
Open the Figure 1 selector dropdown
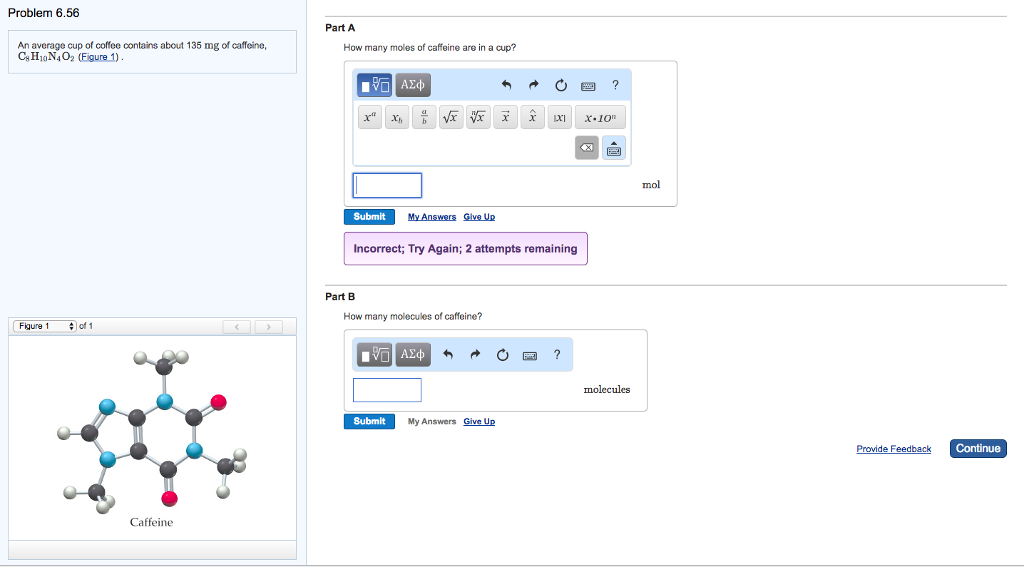coord(45,326)
